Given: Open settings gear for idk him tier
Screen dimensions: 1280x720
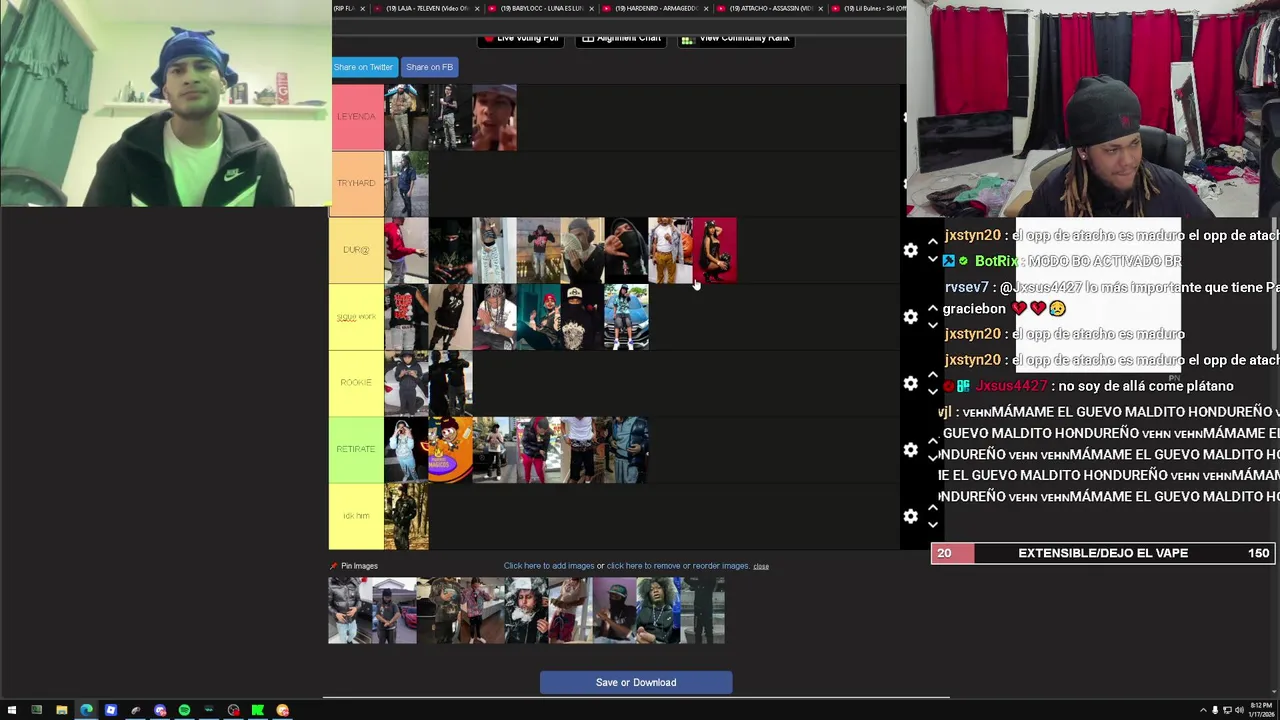Looking at the screenshot, I should (x=910, y=516).
